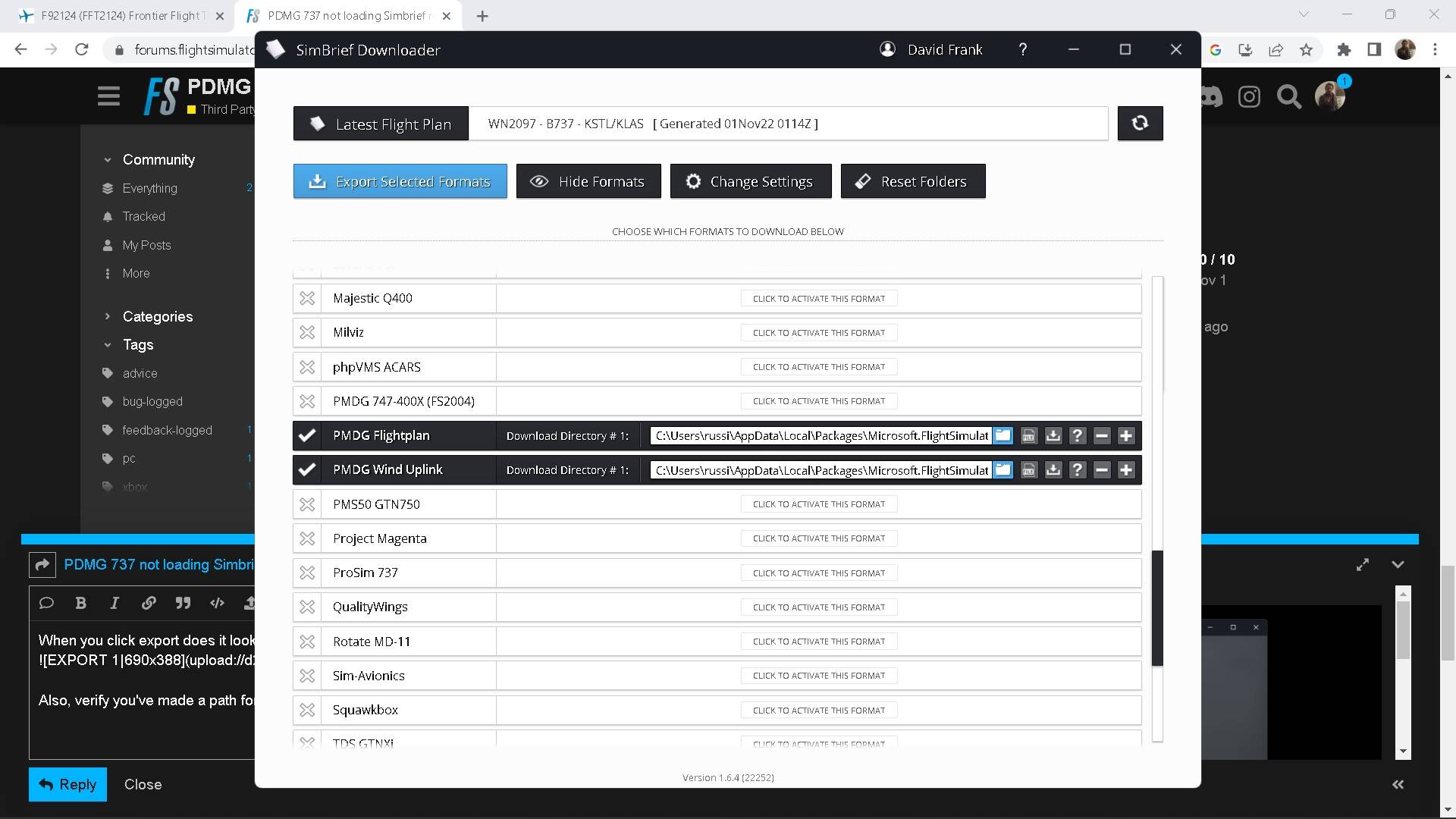The width and height of the screenshot is (1456, 819).
Task: Open reply-to options arrow icon
Action: [x=42, y=564]
